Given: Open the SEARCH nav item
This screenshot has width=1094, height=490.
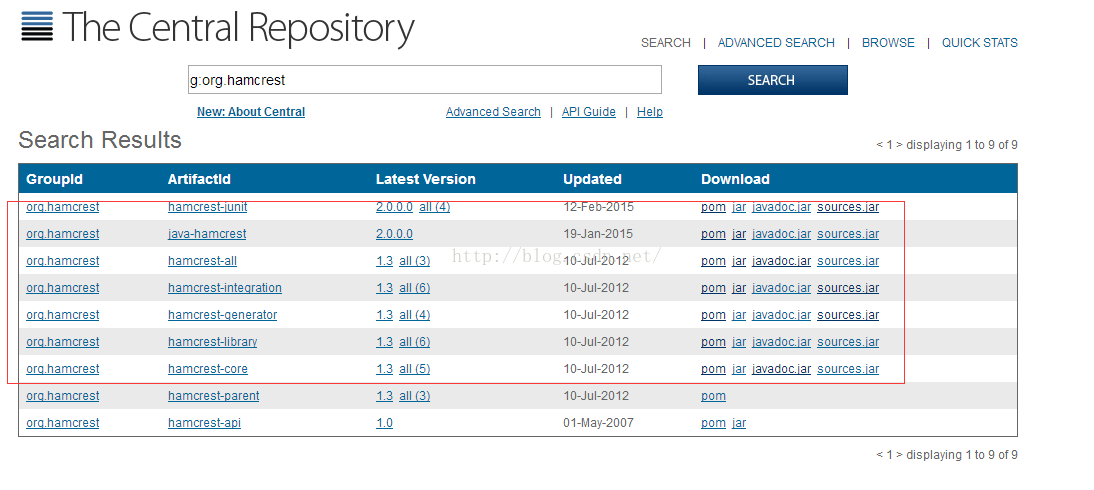Looking at the screenshot, I should [666, 43].
